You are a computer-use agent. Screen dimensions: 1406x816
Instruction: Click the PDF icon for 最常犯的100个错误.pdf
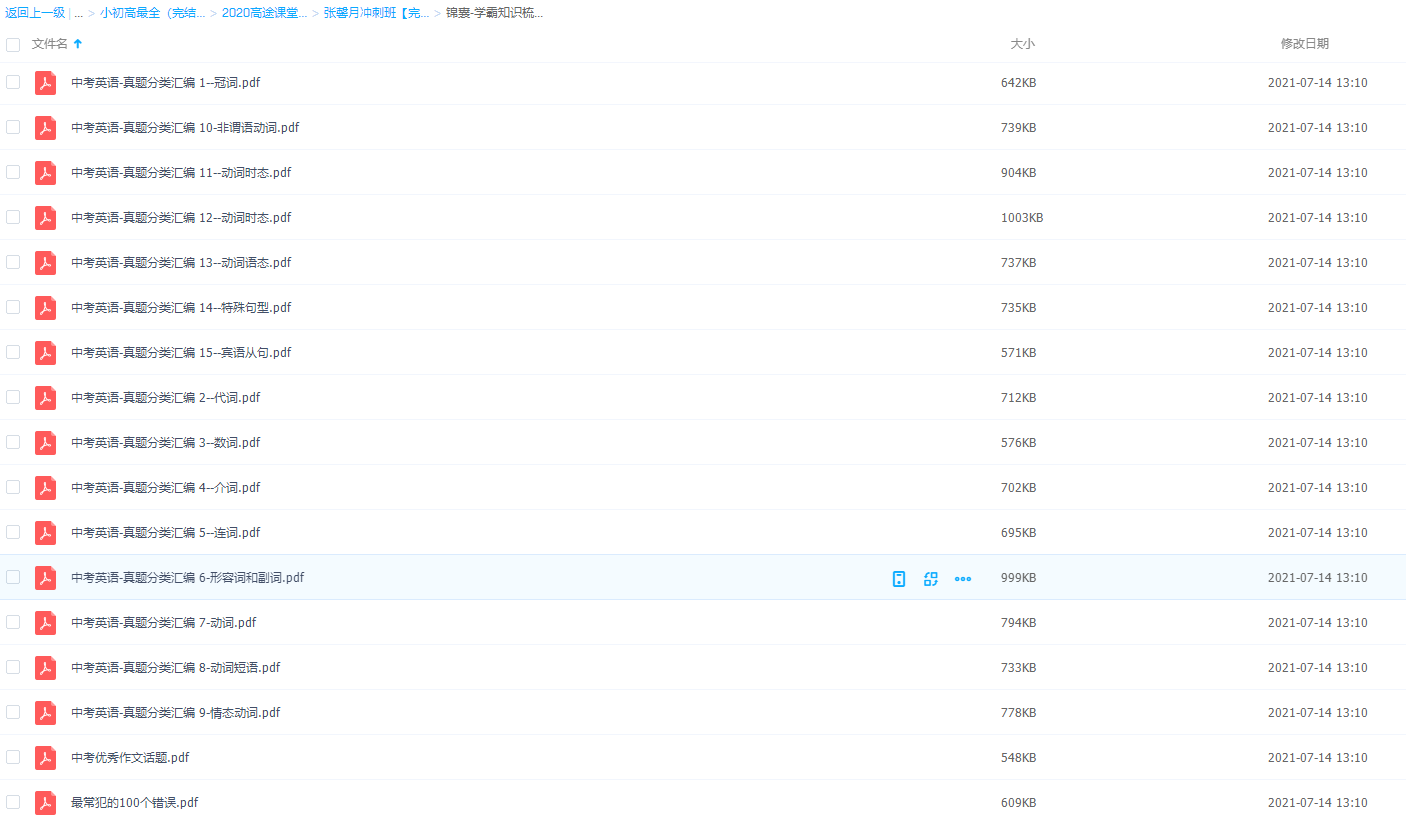45,803
